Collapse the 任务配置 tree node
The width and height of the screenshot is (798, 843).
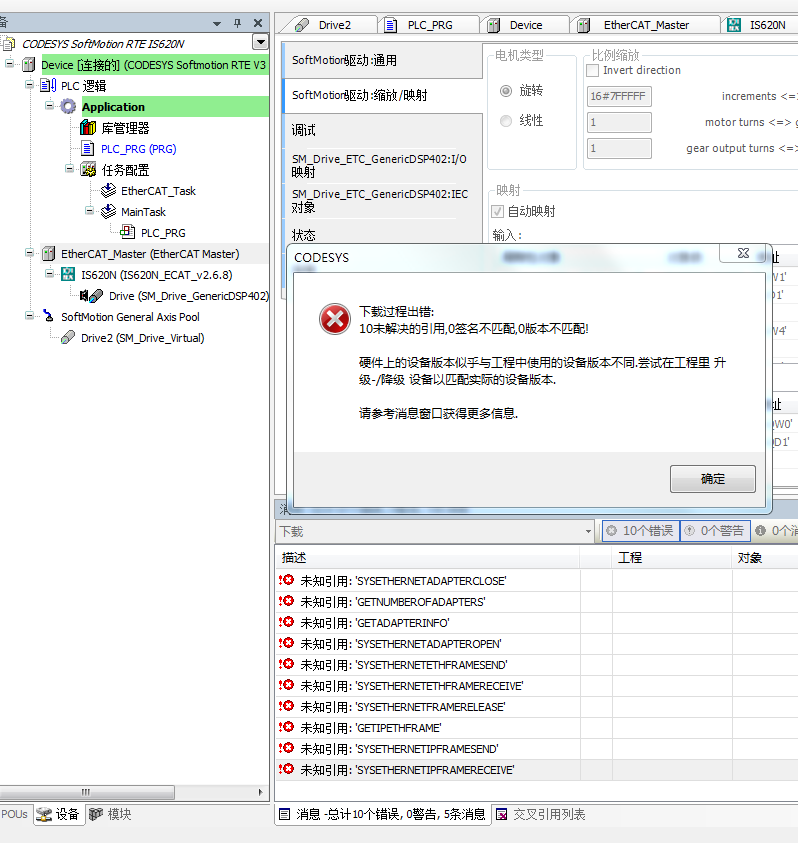point(70,170)
